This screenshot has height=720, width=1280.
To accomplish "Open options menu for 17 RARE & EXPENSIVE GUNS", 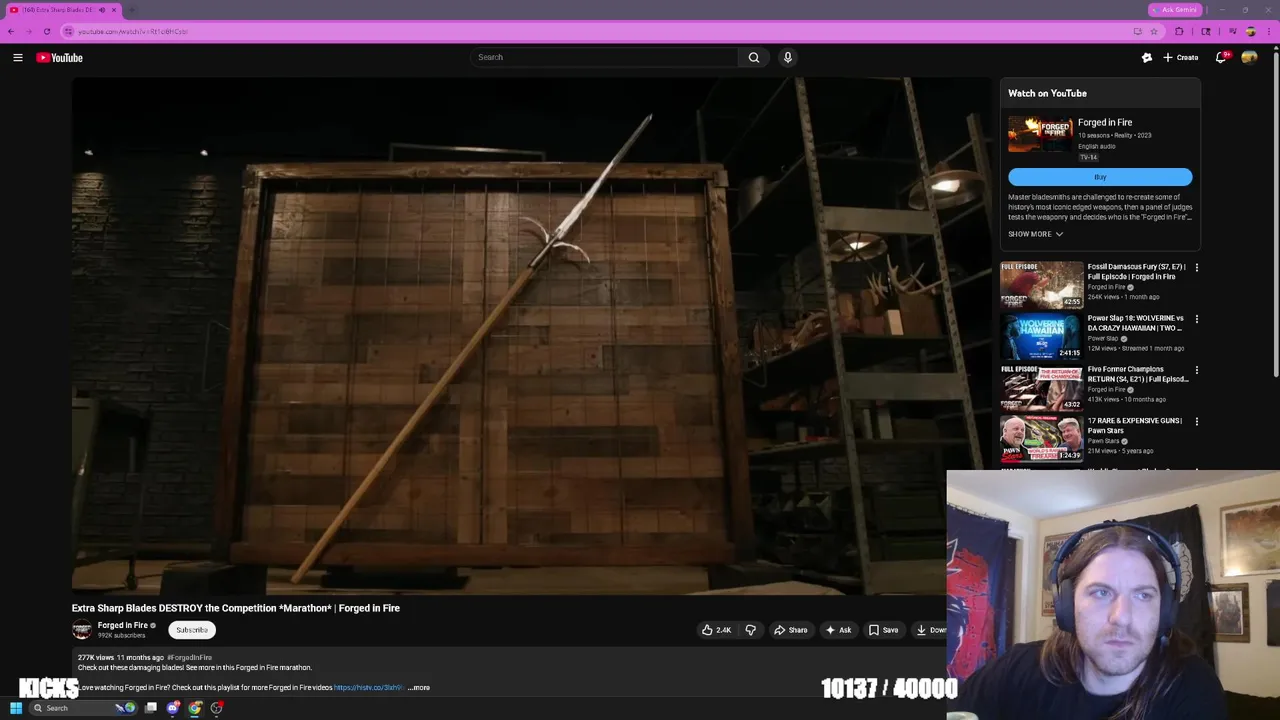I will (x=1196, y=422).
